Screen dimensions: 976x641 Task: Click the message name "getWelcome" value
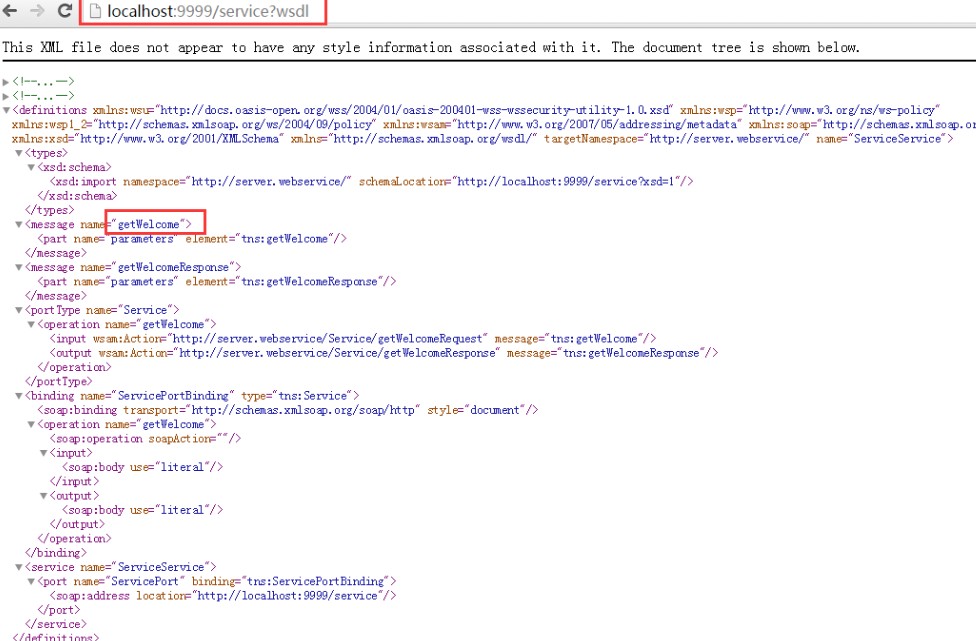149,225
